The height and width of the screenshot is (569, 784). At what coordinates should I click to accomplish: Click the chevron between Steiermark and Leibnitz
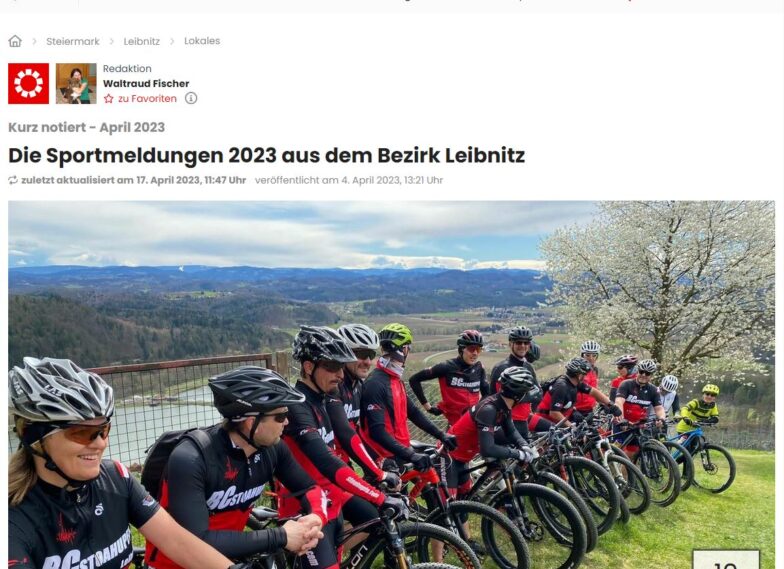[112, 42]
